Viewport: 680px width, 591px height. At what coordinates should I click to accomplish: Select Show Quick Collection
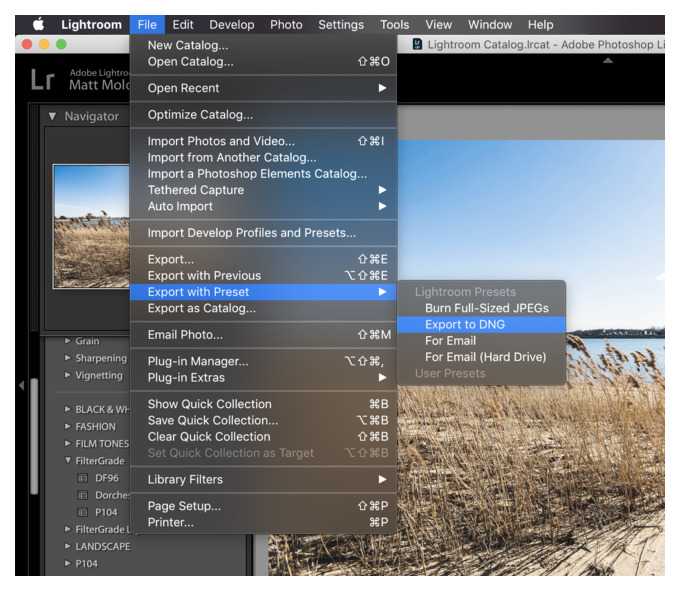coord(263,404)
